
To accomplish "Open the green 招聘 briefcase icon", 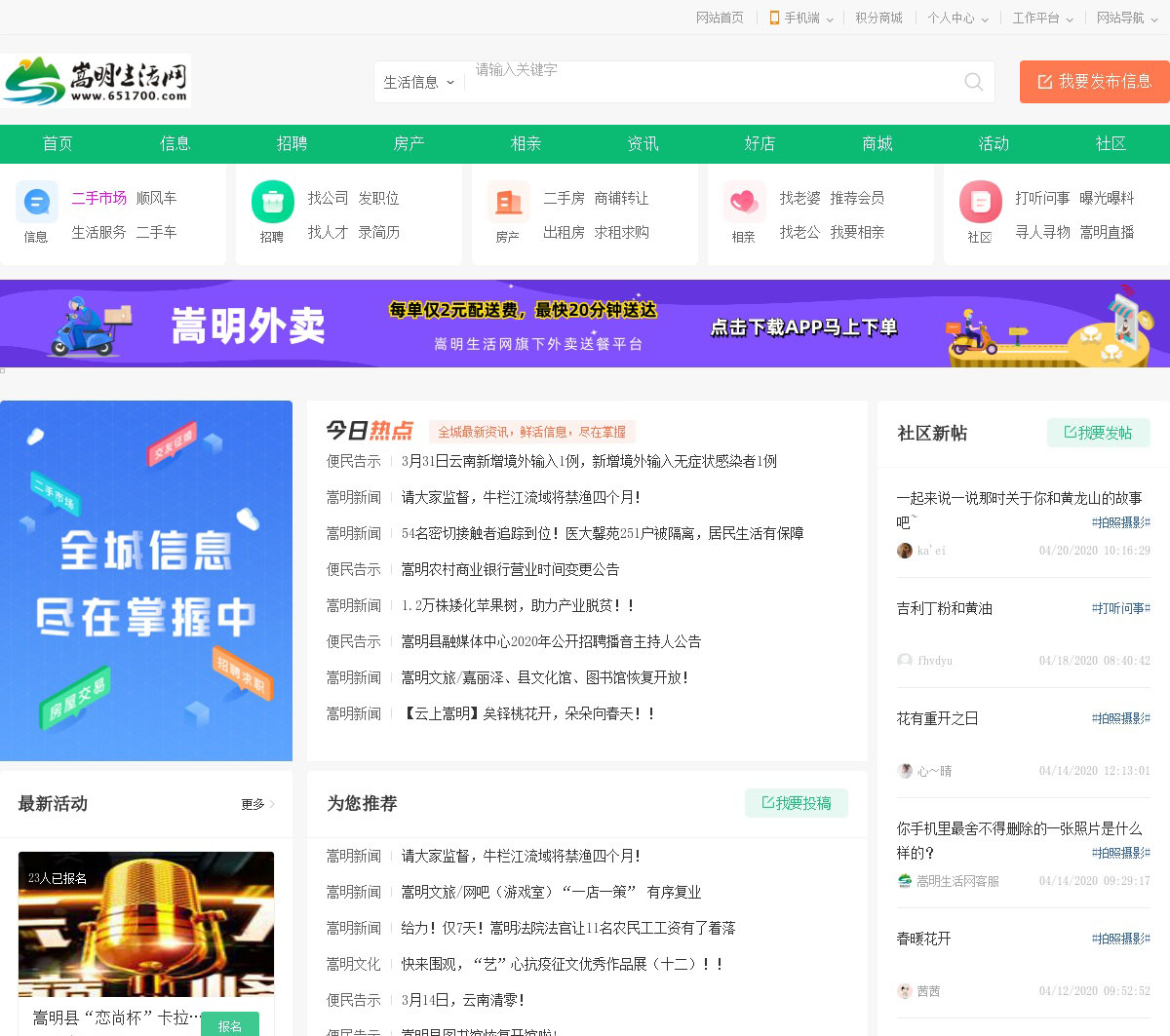I will click(273, 203).
